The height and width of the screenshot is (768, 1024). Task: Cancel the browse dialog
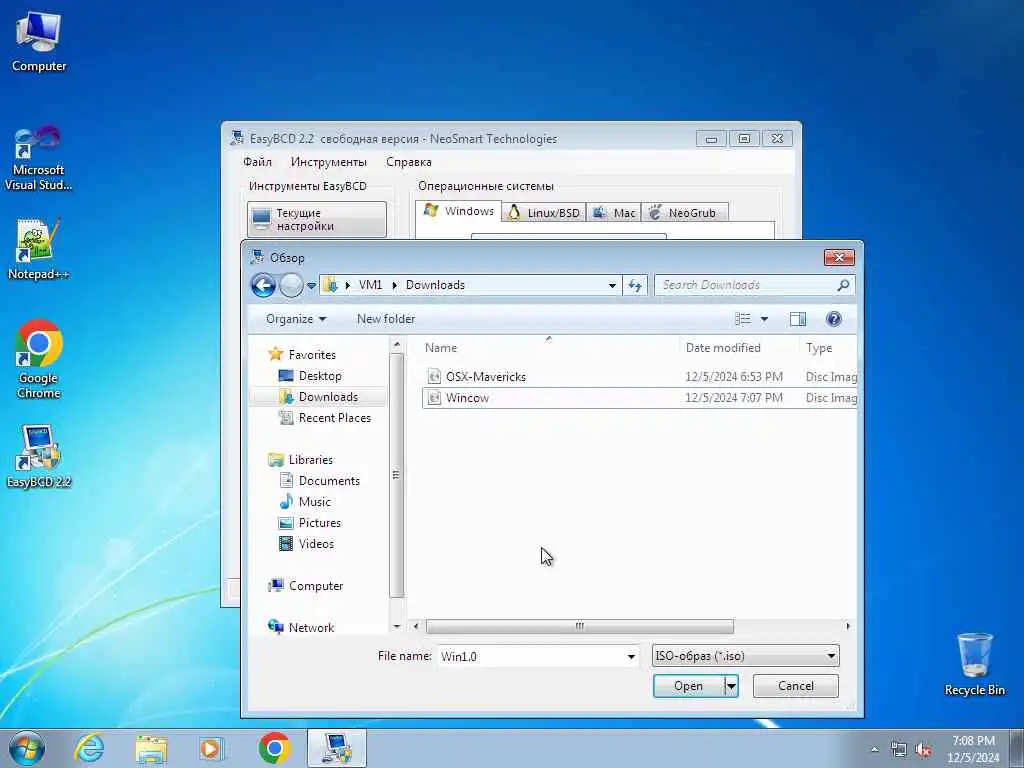(795, 686)
